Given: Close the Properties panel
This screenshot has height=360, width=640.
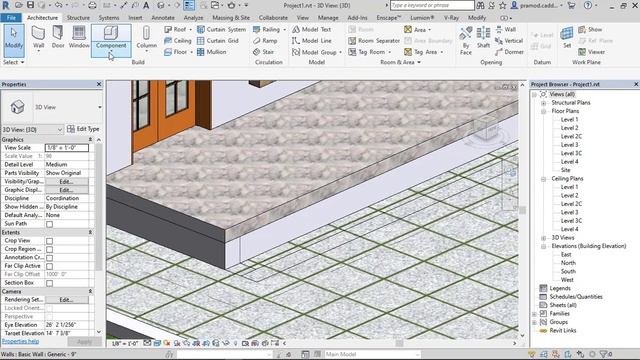Looking at the screenshot, I should [x=99, y=84].
